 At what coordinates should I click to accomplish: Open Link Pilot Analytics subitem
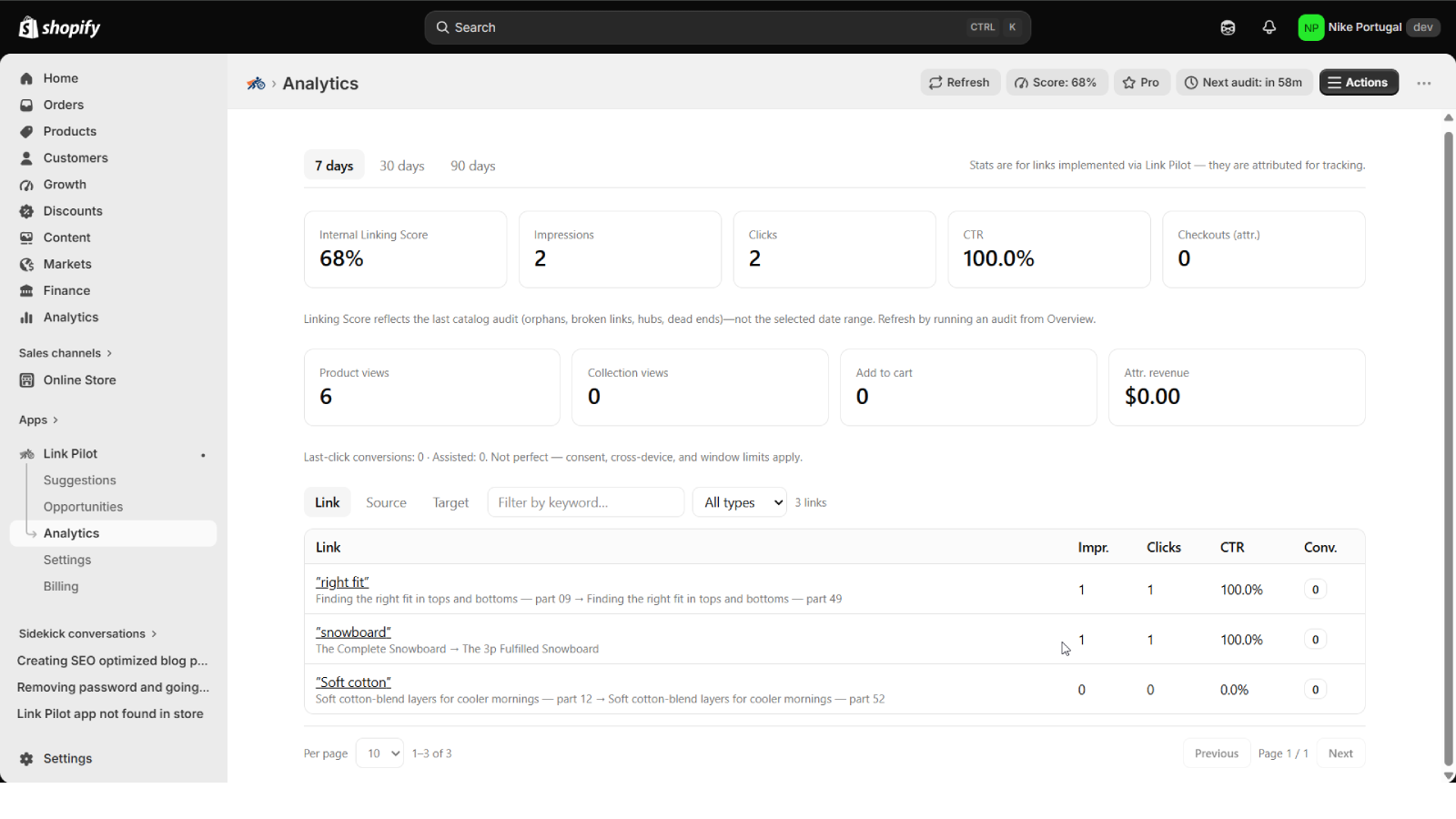pyautogui.click(x=113, y=533)
